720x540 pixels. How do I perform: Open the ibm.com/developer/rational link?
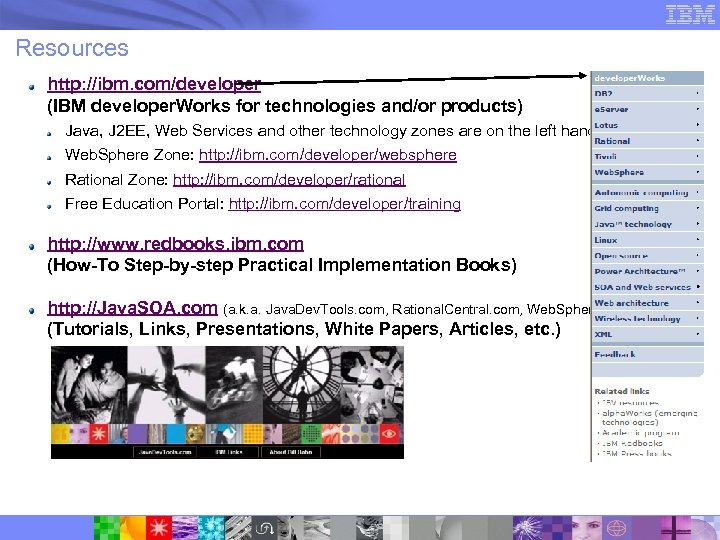pyautogui.click(x=289, y=180)
